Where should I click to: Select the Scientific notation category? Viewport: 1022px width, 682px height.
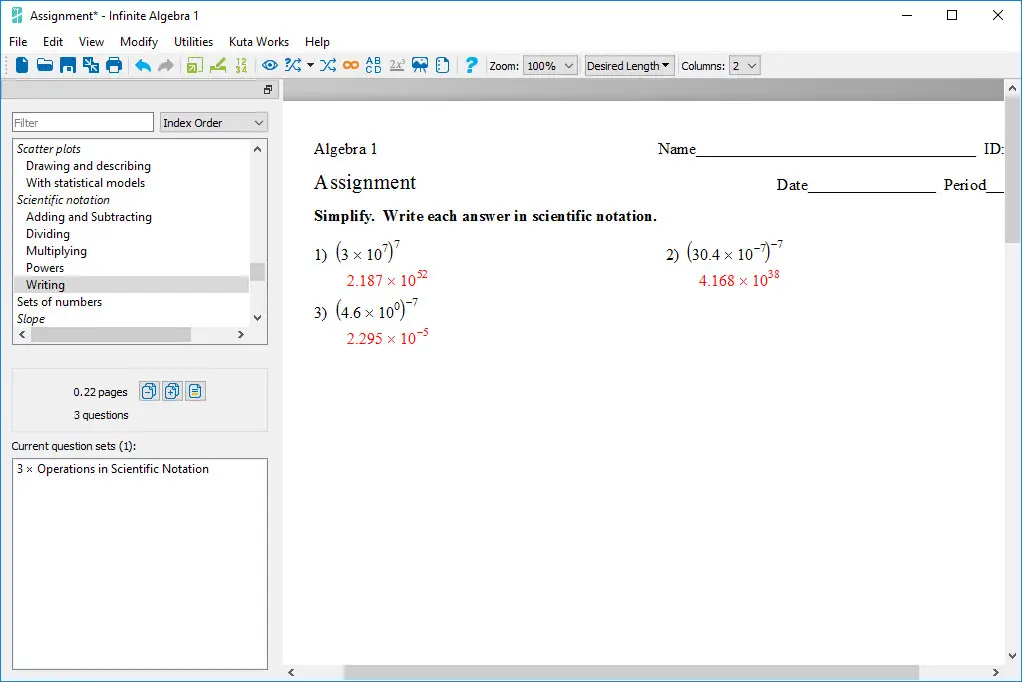[x=63, y=200]
